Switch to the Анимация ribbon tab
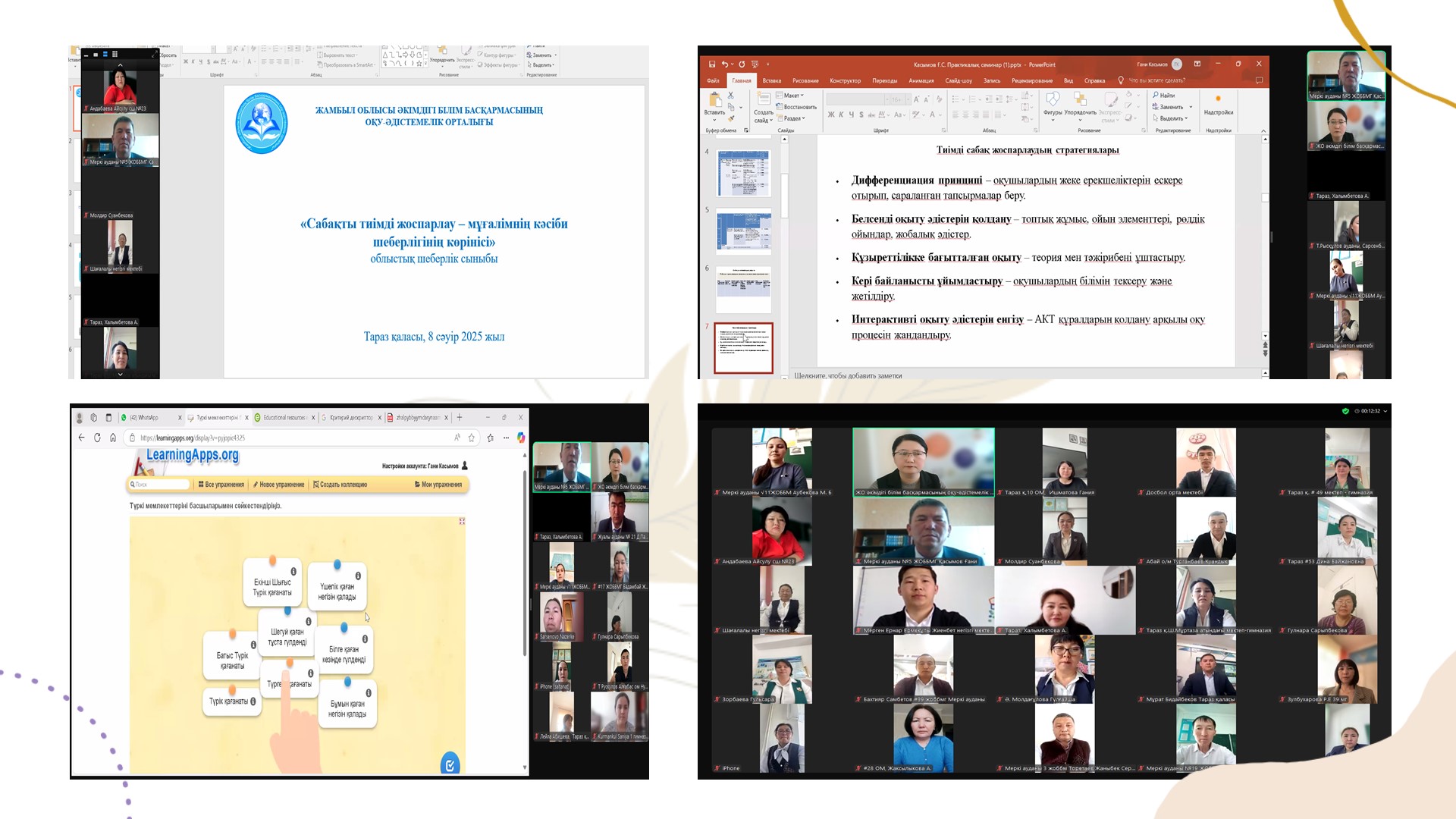The width and height of the screenshot is (1456, 819). click(x=921, y=80)
